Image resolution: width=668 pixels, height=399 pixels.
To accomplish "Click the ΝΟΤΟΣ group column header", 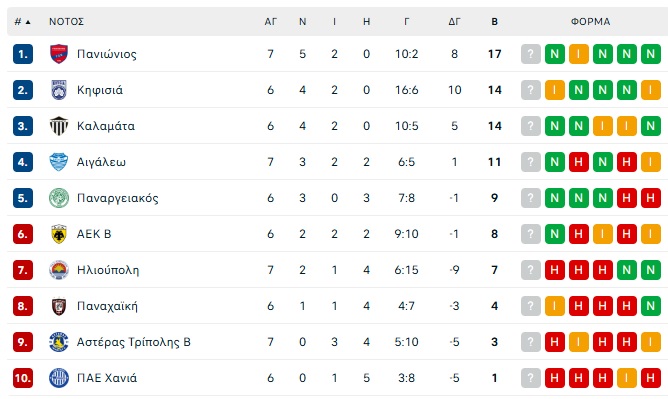I will 66,22.
